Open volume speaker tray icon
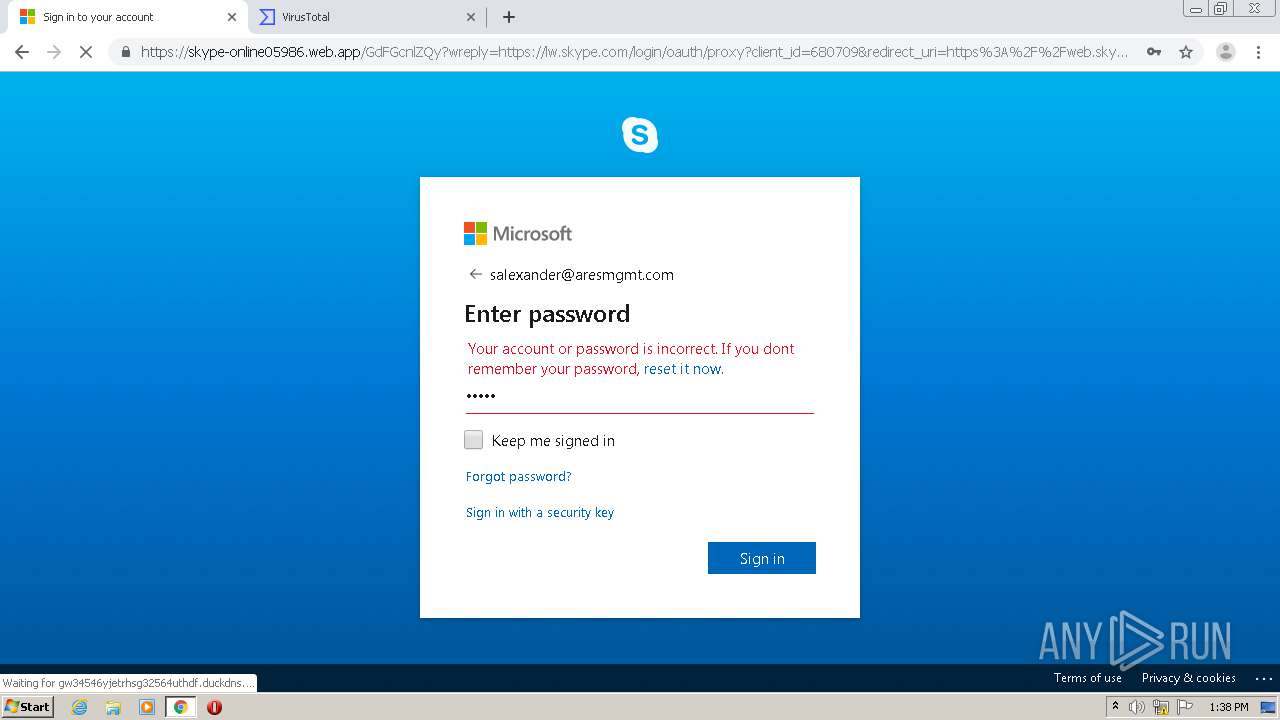 pos(1137,707)
